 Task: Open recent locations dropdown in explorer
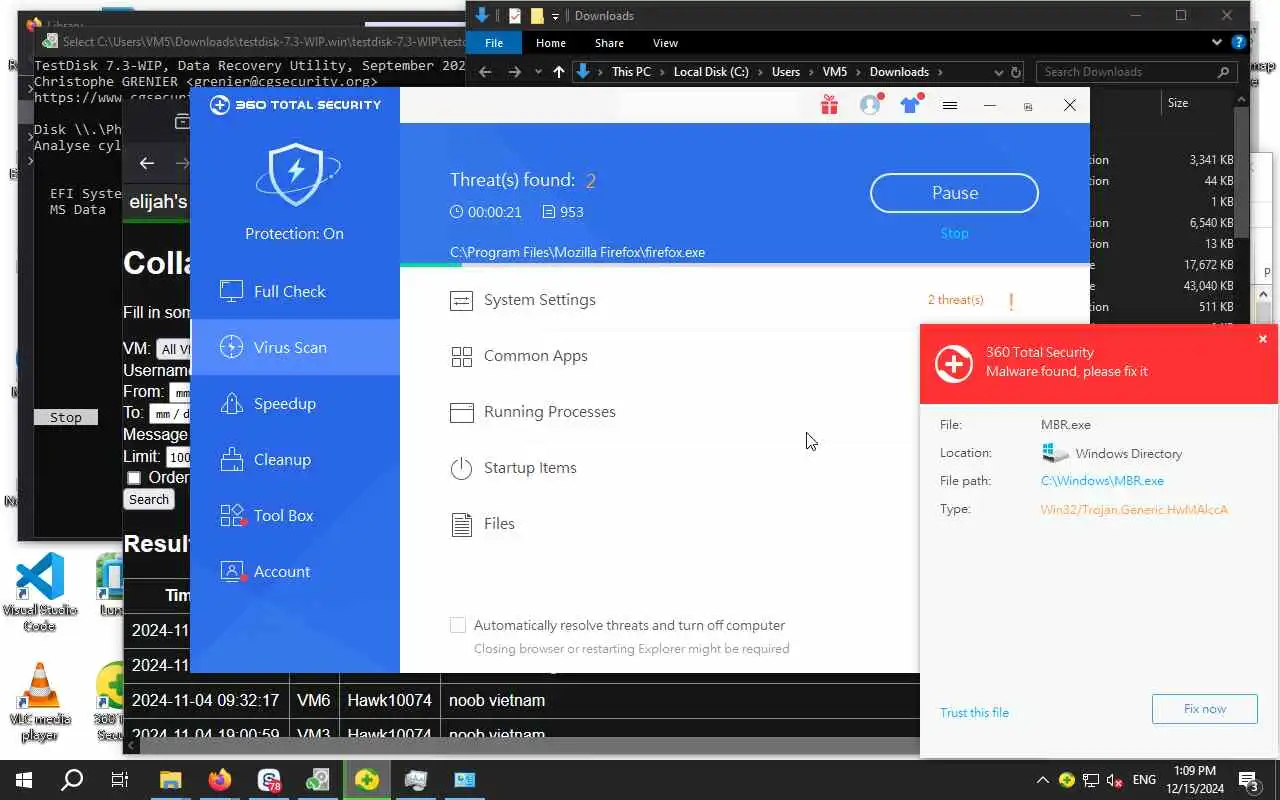coord(537,72)
